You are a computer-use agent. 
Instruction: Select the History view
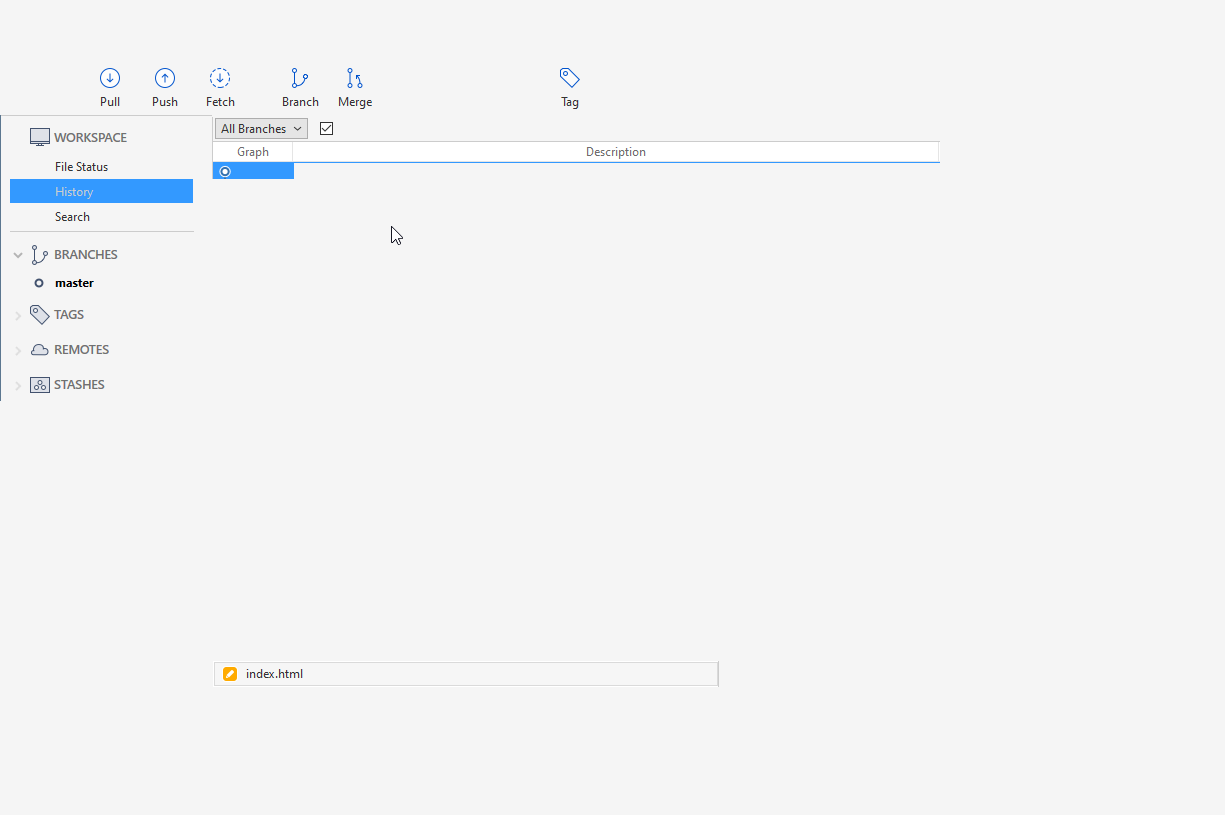point(101,191)
